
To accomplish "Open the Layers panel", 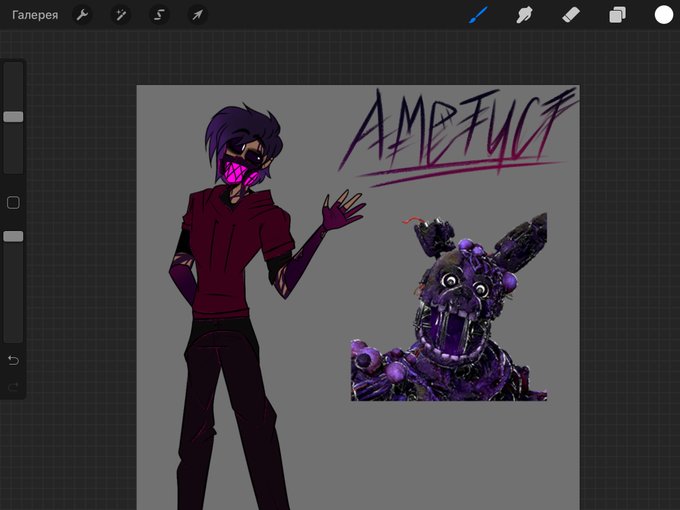I will point(617,15).
